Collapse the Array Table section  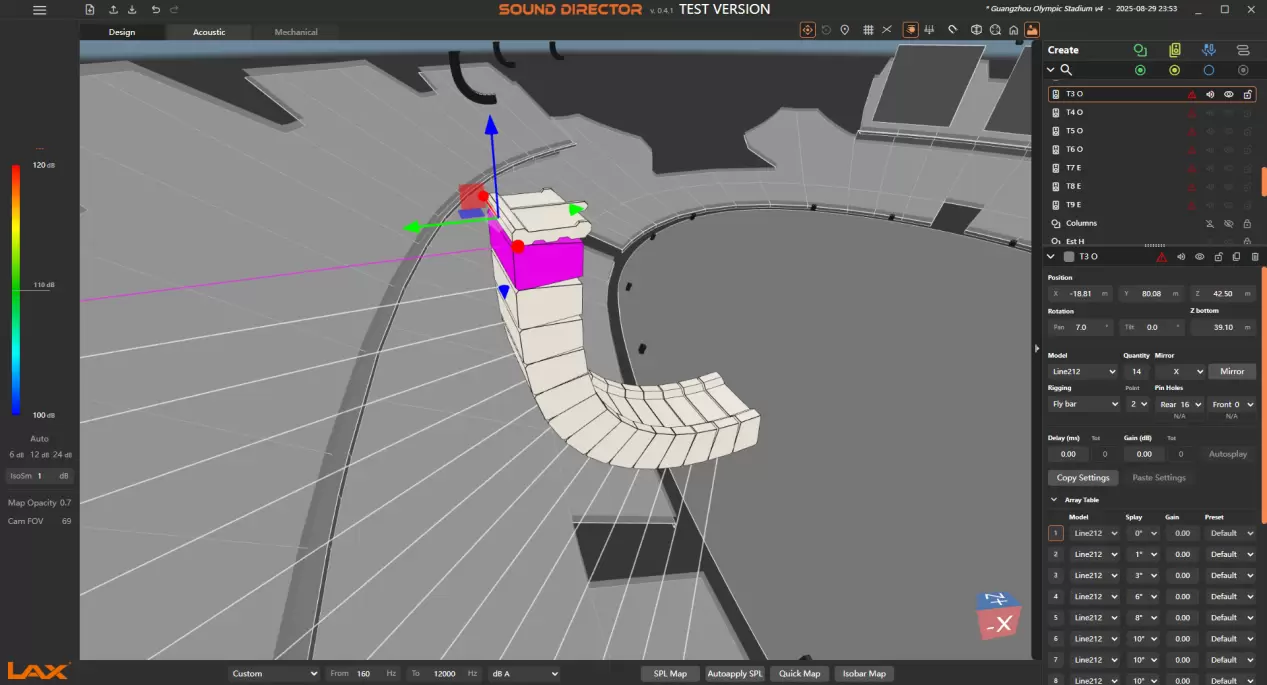pos(1053,499)
